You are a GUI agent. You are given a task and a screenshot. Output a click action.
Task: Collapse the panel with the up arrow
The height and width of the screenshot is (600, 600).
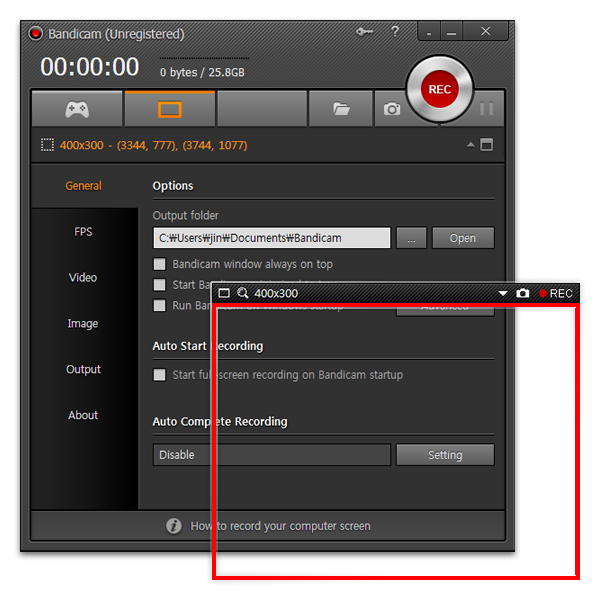click(471, 145)
